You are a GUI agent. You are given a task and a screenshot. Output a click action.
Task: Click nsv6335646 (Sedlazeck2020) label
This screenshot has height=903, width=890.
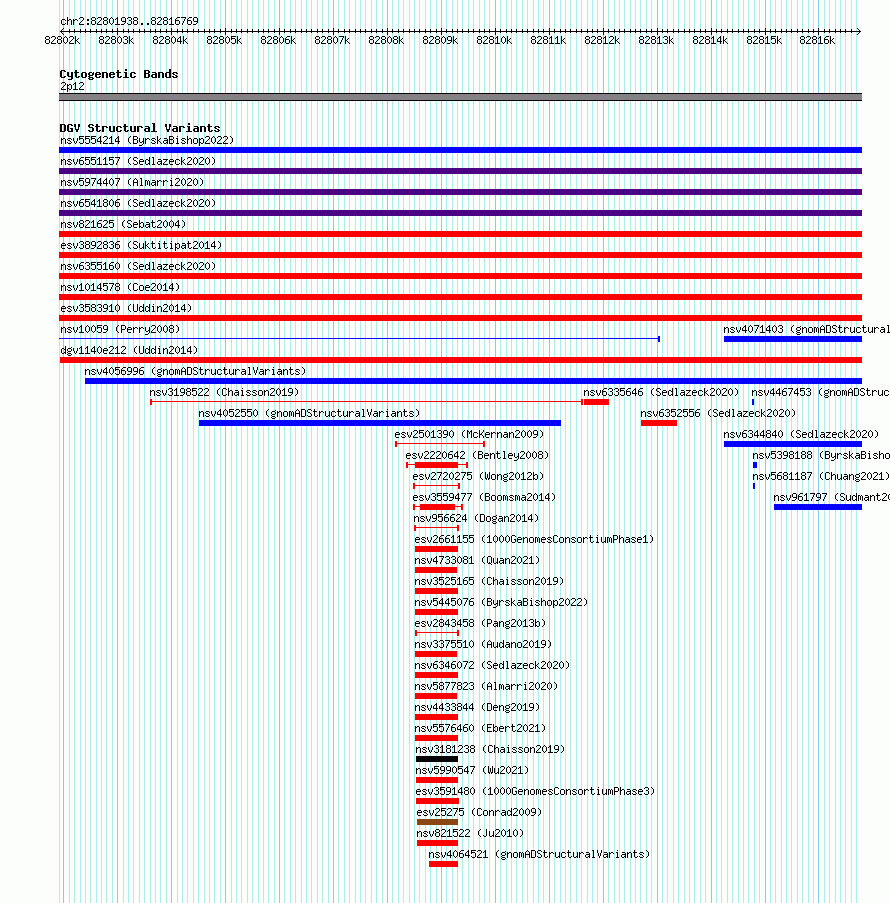[x=661, y=392]
